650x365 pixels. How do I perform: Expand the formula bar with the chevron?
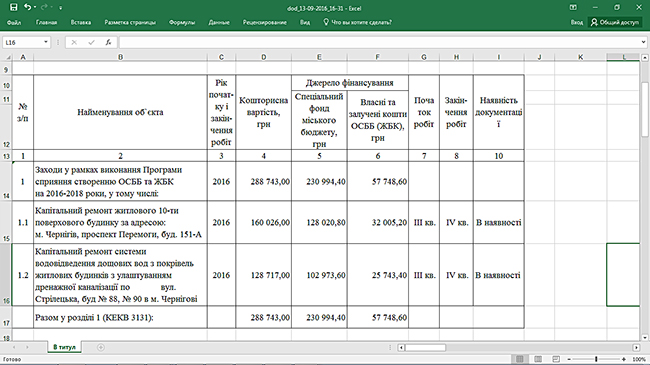[643, 42]
